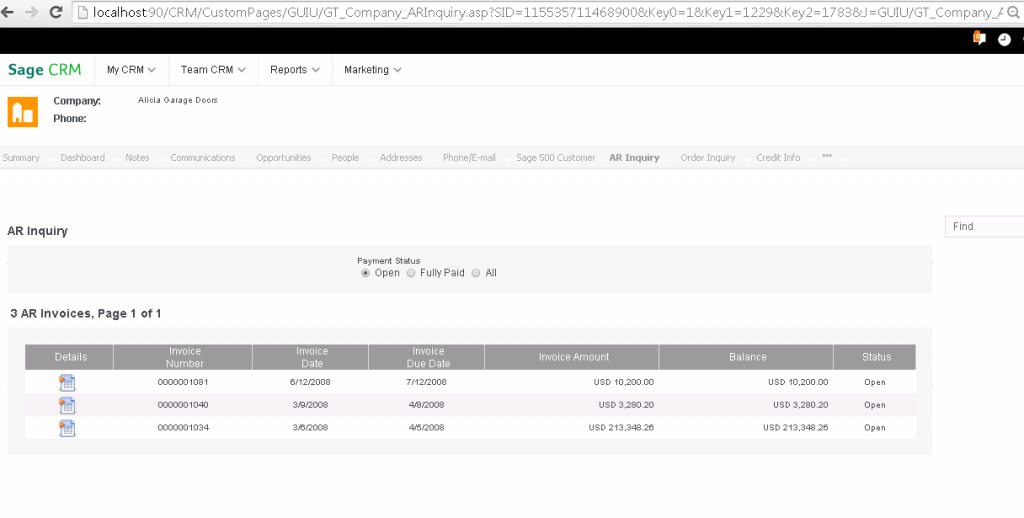Click the Invoice Amount column header
The height and width of the screenshot is (518, 1024).
pyautogui.click(x=571, y=357)
